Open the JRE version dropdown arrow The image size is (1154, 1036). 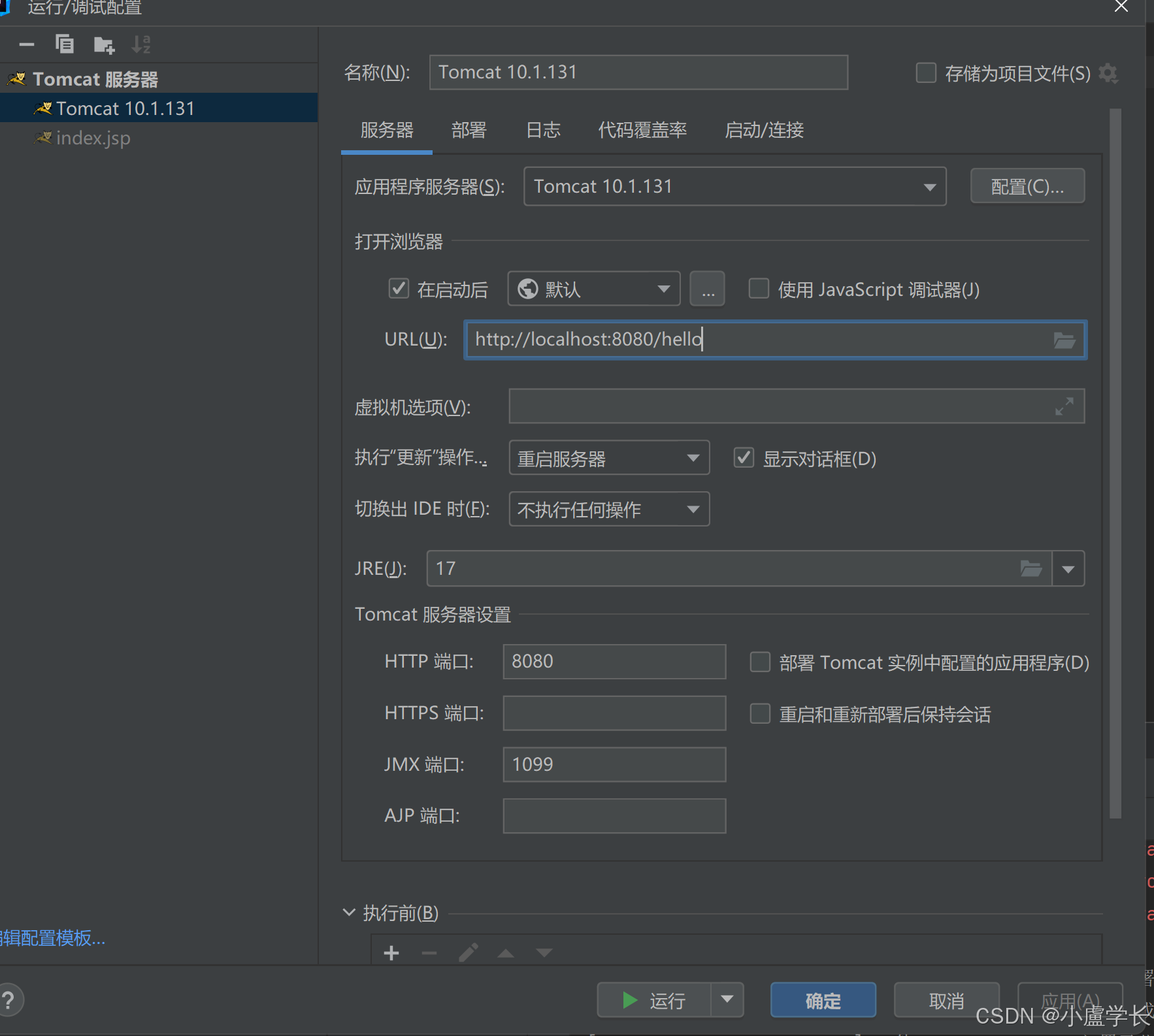[x=1068, y=569]
